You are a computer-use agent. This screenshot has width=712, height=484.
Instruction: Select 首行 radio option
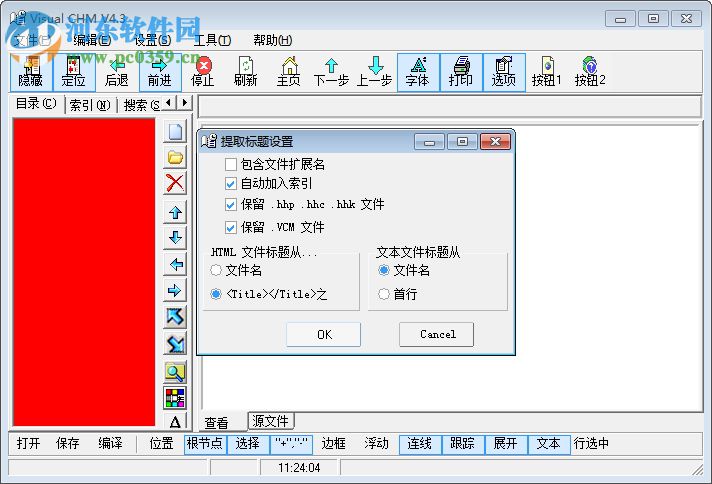[x=384, y=294]
